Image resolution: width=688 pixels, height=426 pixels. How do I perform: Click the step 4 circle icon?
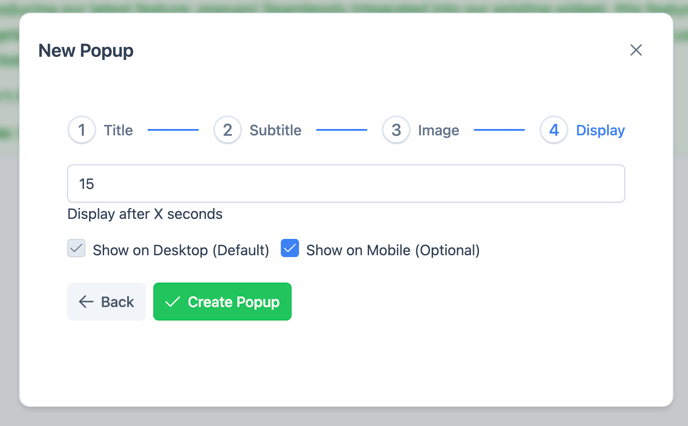(x=554, y=130)
